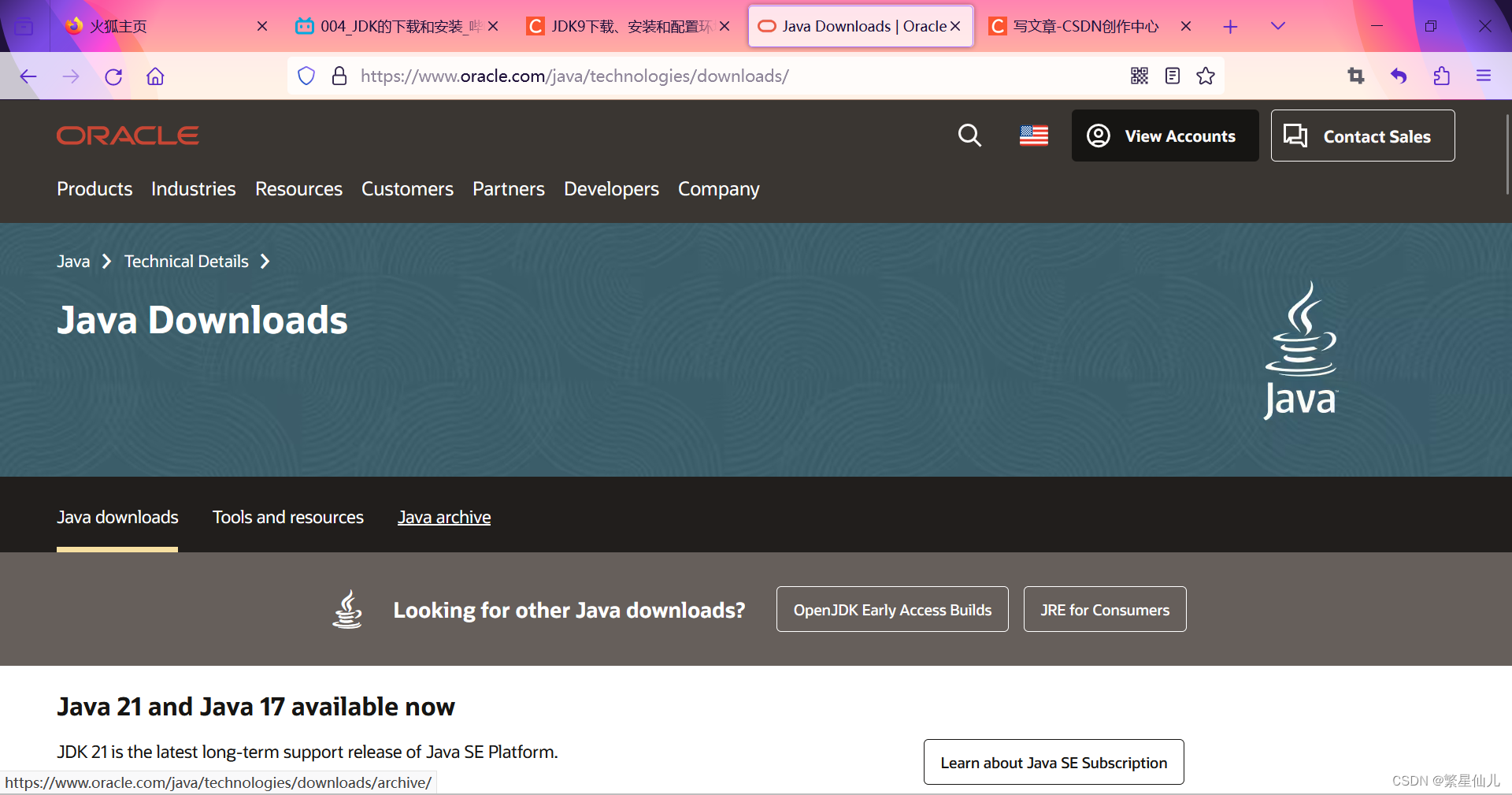The height and width of the screenshot is (795, 1512).
Task: Click the Java Downloads page heading
Action: [202, 320]
